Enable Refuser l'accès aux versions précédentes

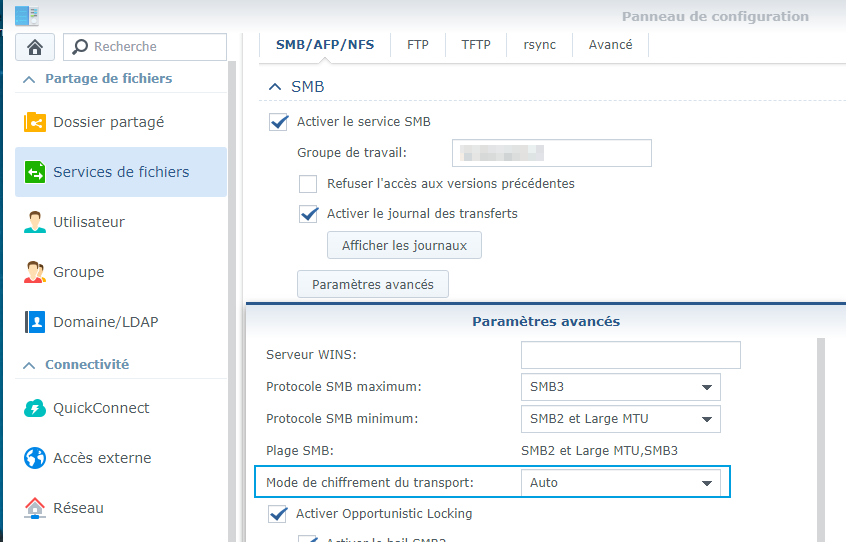point(309,184)
